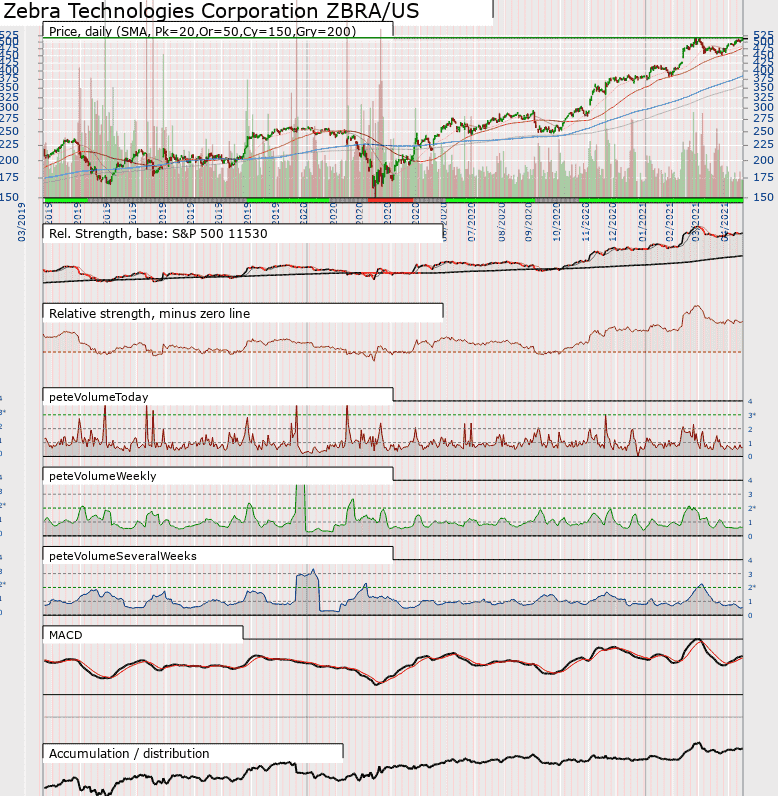Image resolution: width=778 pixels, height=796 pixels.
Task: Click the 07/2020 date axis label
Action: 471,222
